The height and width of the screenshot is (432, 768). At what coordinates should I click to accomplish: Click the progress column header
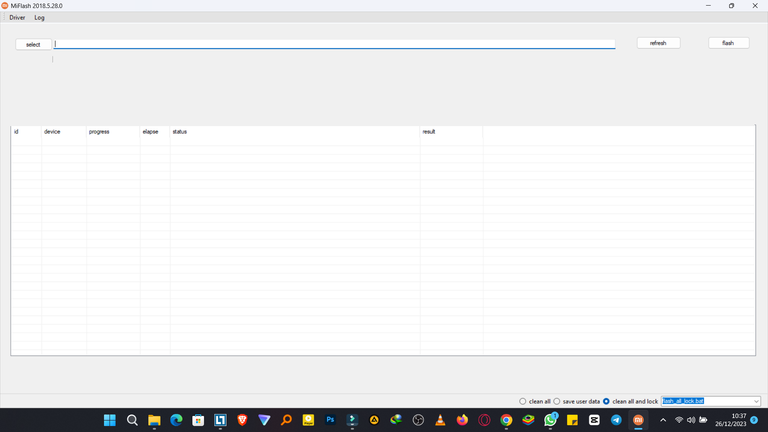(x=113, y=132)
